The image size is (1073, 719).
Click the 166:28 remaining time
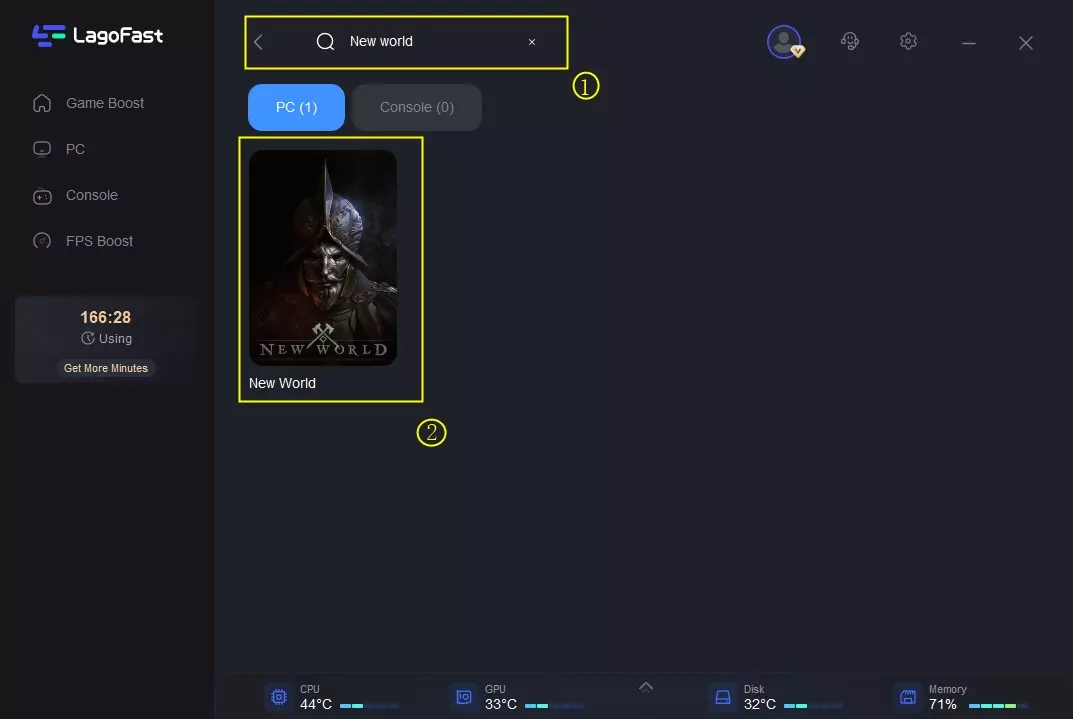coord(105,317)
